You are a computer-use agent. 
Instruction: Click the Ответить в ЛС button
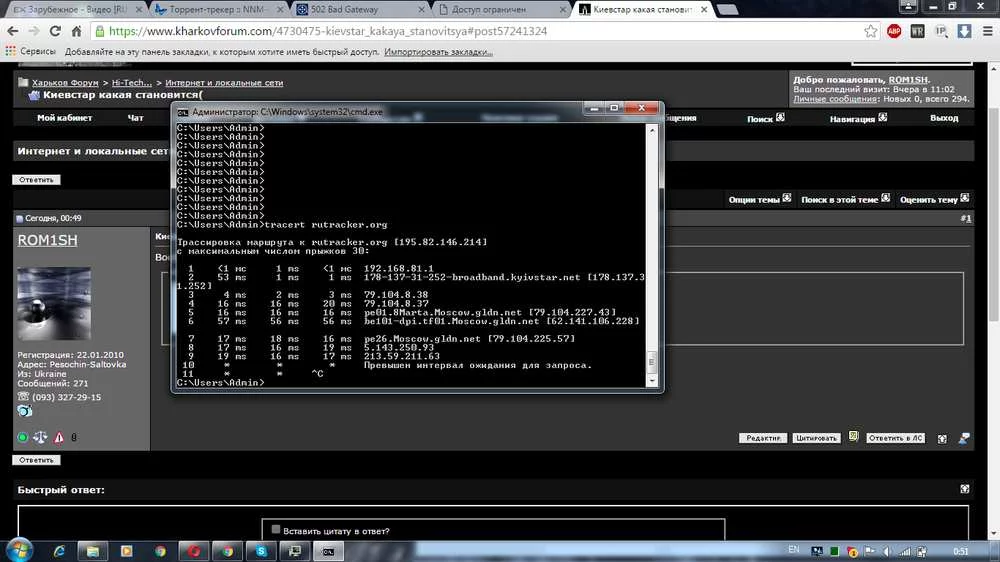pyautogui.click(x=895, y=438)
